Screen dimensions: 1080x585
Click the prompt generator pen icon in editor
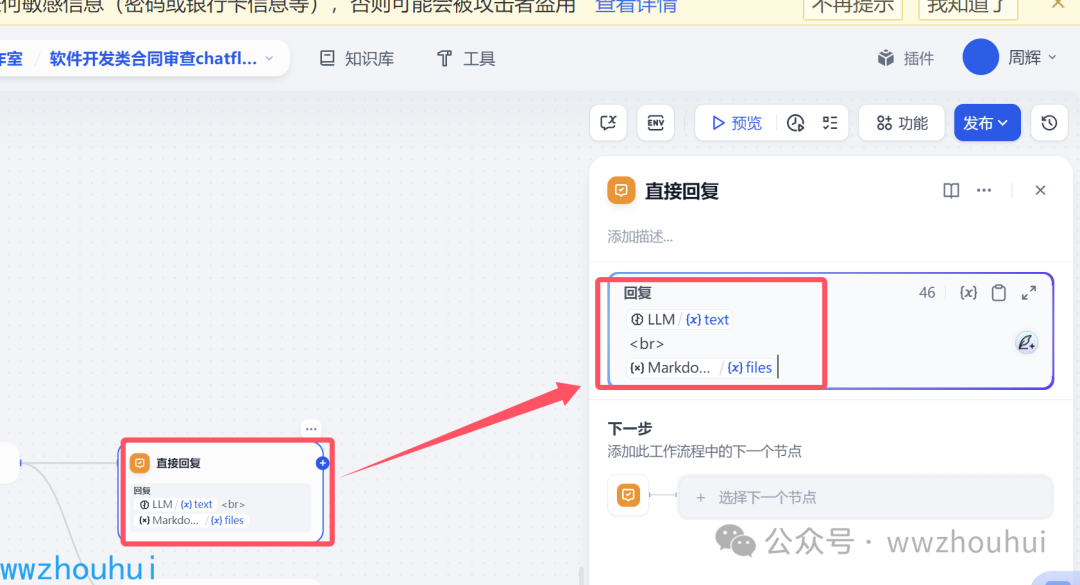[1026, 342]
